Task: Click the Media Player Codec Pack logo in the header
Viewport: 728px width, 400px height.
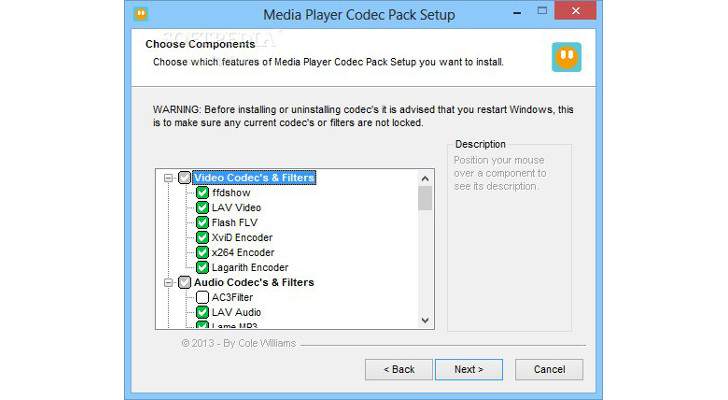Action: (x=567, y=56)
